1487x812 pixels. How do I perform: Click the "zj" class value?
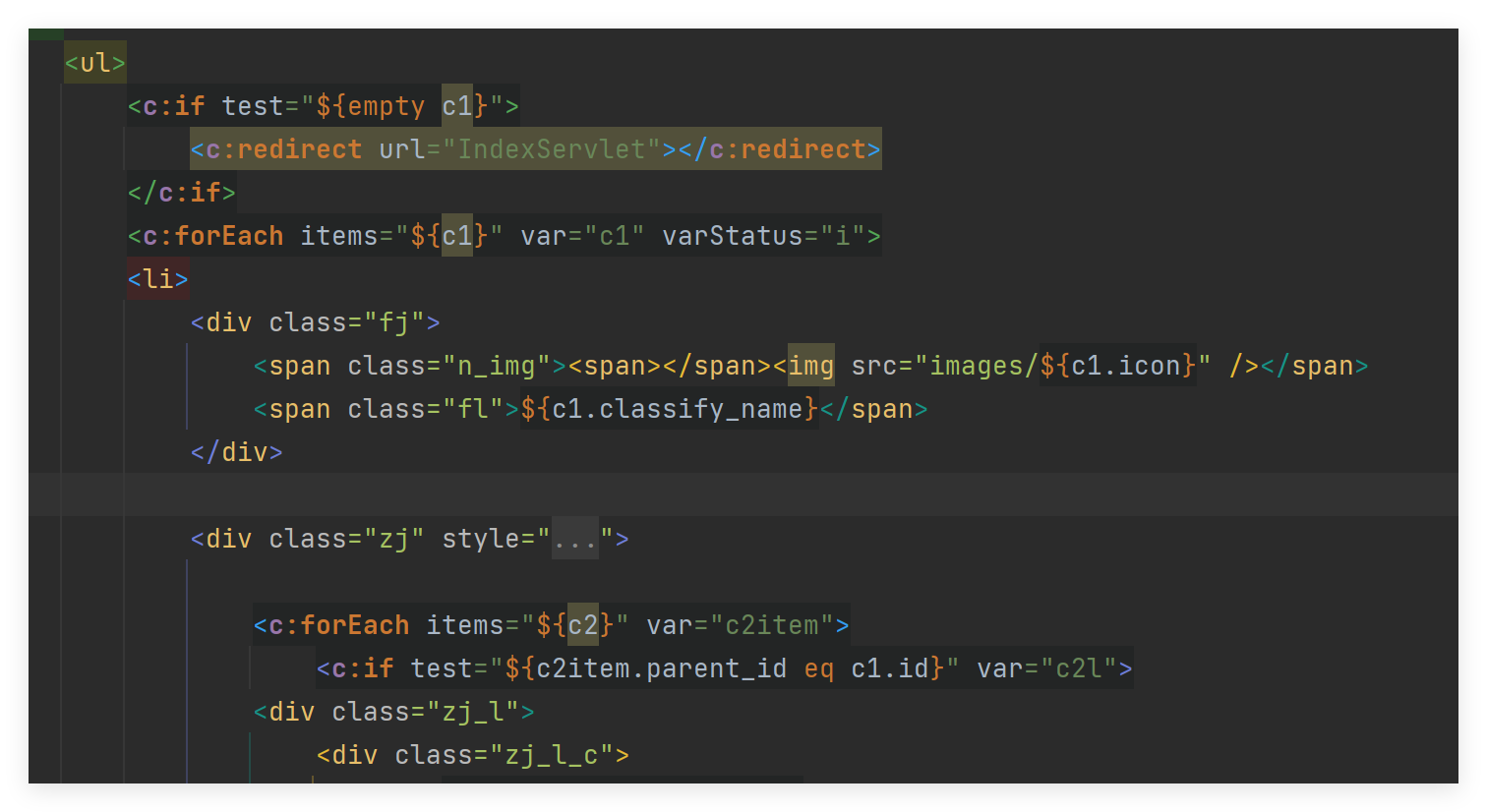(394, 539)
